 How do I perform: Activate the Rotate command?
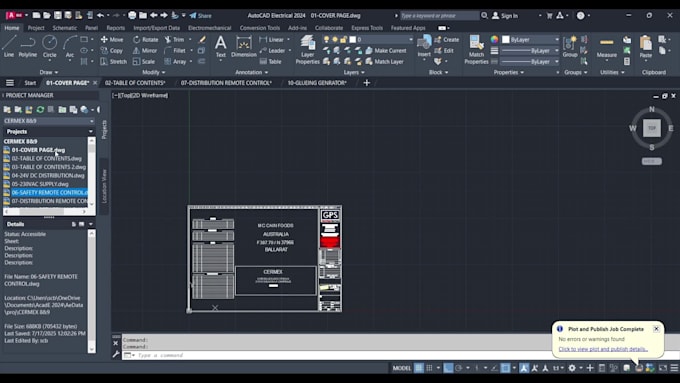tap(146, 39)
